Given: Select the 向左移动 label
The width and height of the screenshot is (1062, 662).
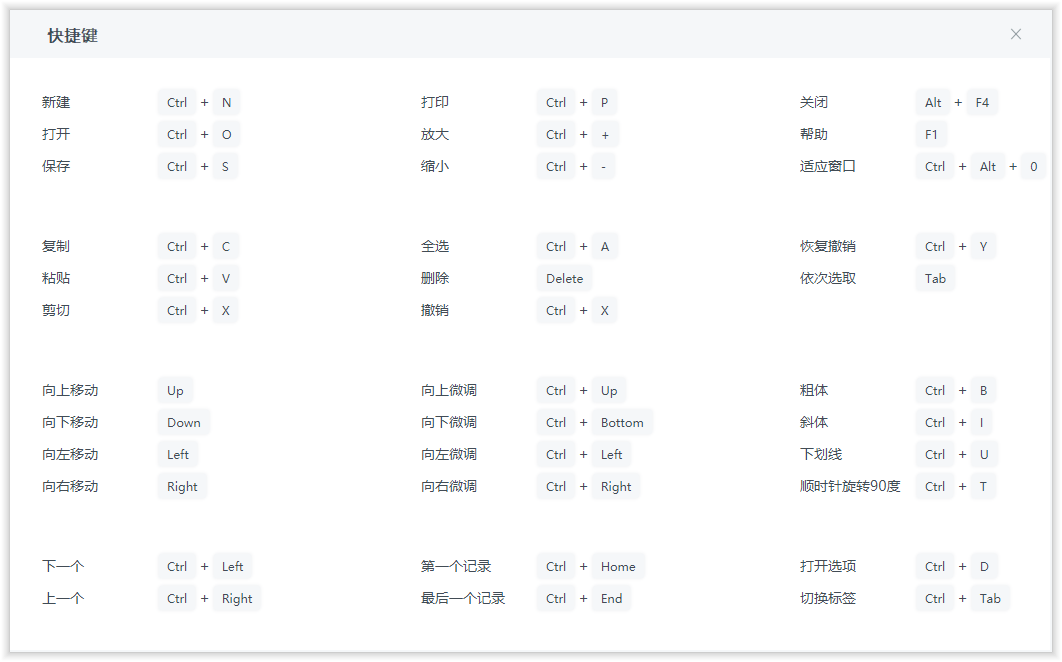Looking at the screenshot, I should click(x=70, y=454).
